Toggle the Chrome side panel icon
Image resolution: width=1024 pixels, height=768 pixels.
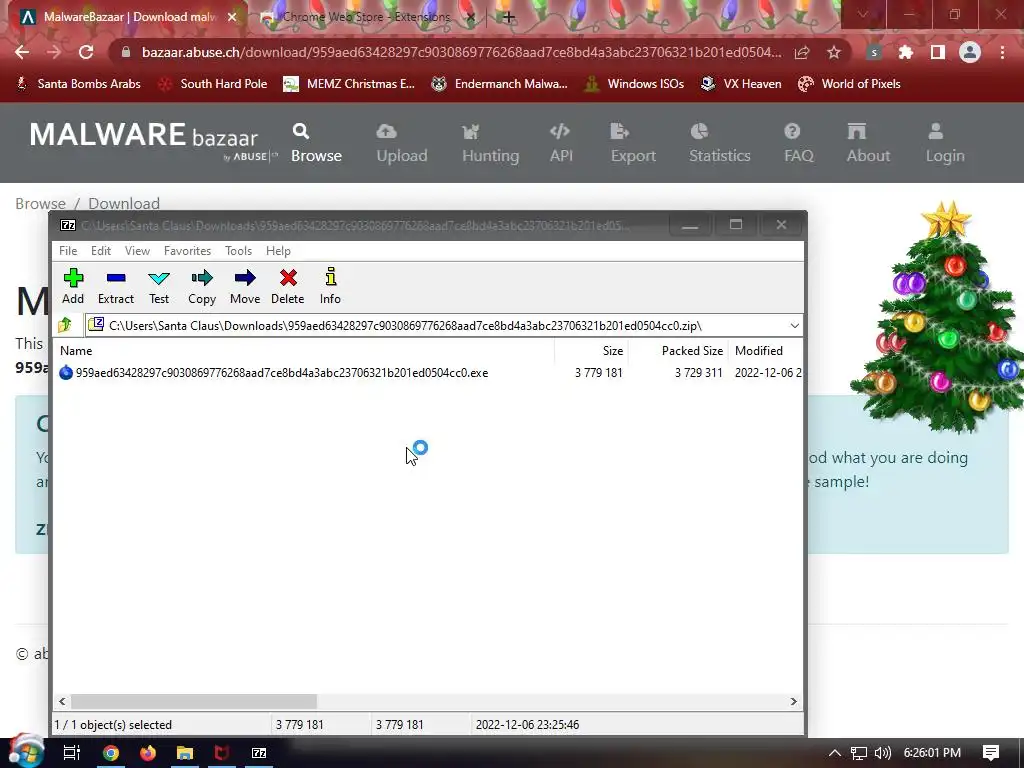click(x=938, y=52)
